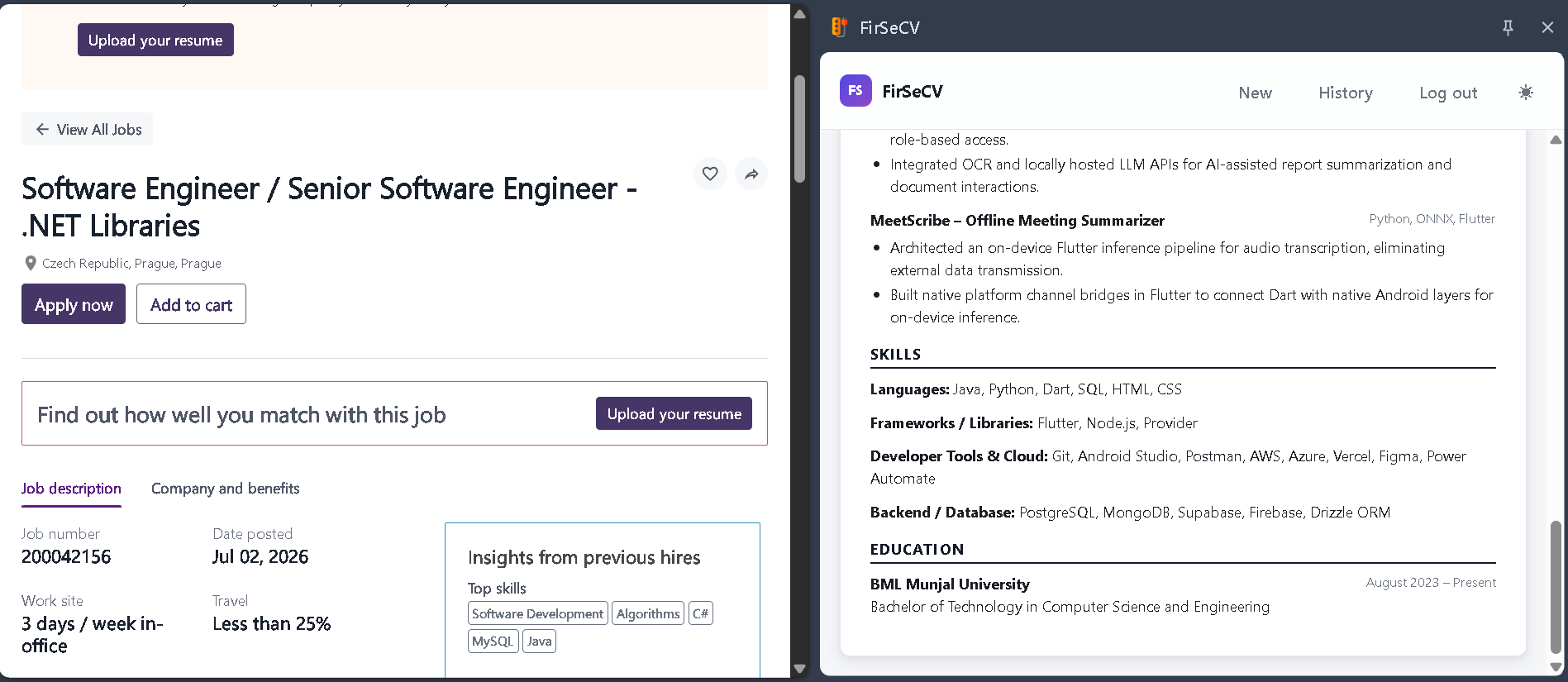Click the resume panel scrollbar up arrow
1568x682 pixels.
(x=1556, y=140)
